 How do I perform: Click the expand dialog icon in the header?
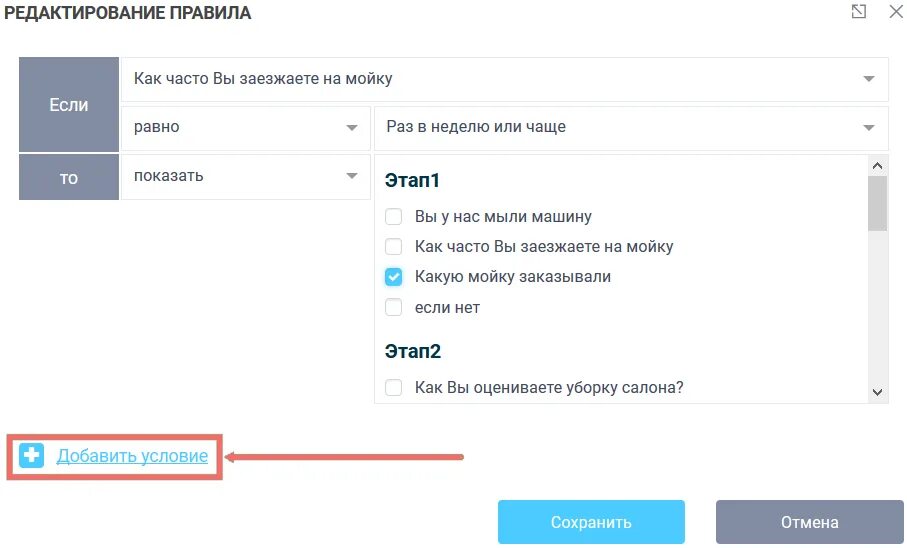858,12
